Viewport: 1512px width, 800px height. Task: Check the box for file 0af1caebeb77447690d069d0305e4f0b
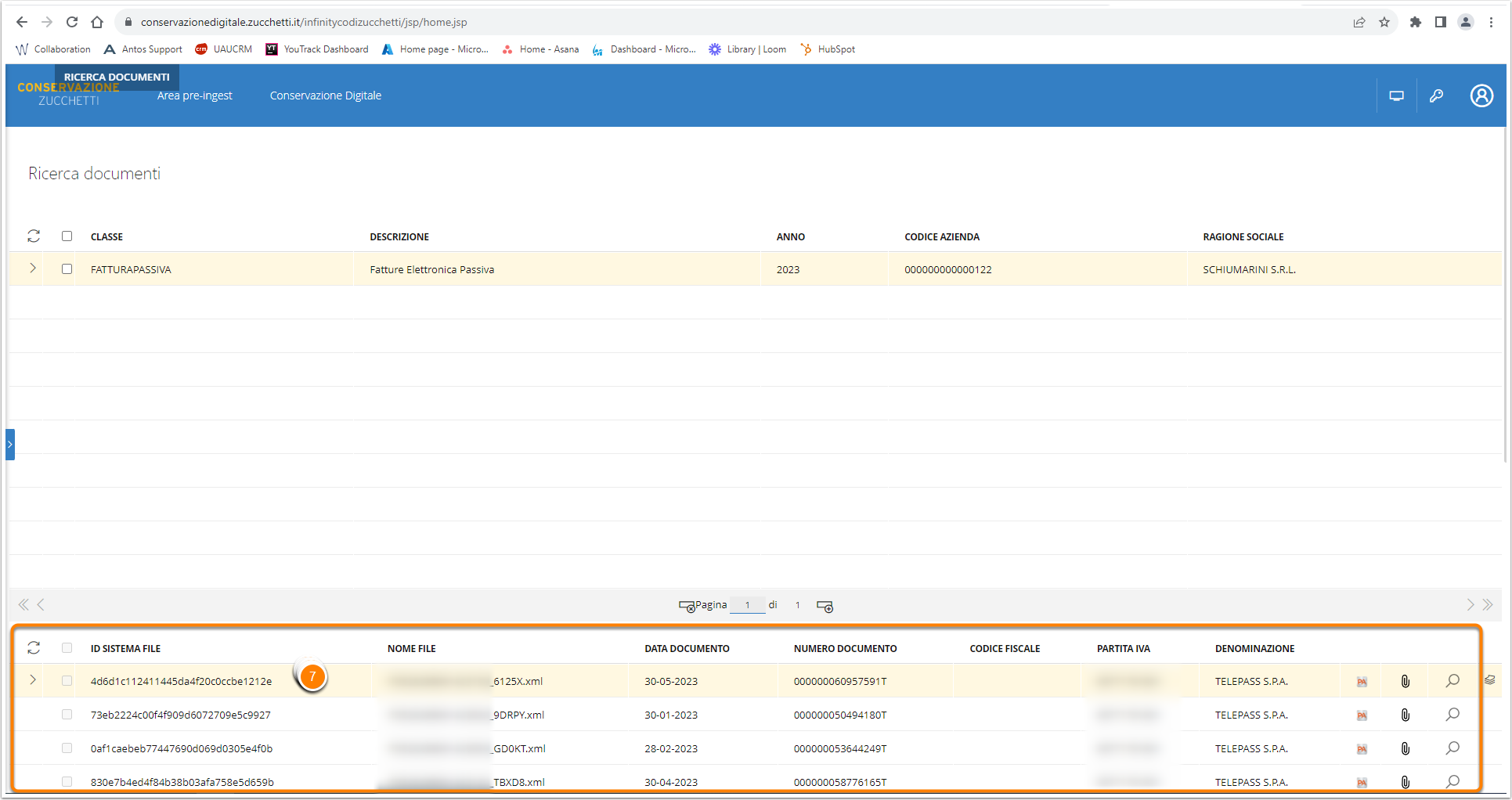coord(67,748)
